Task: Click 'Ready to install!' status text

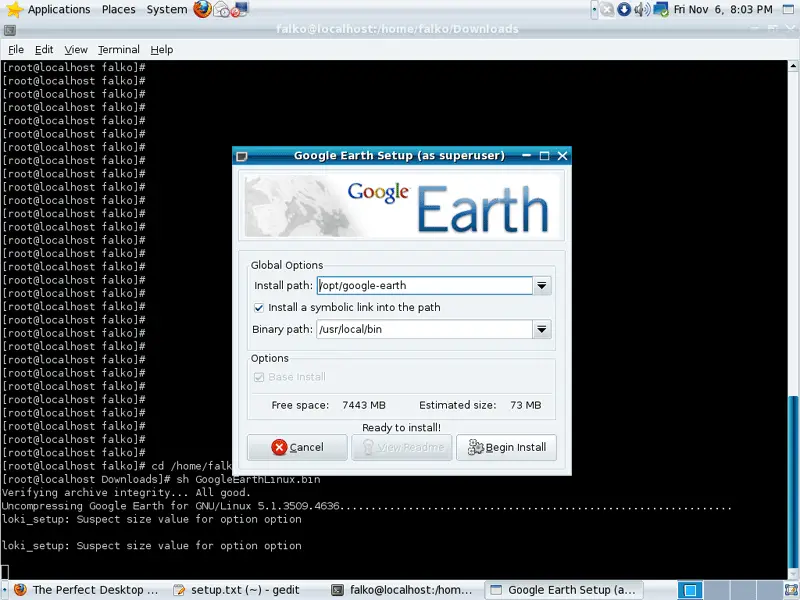Action: pyautogui.click(x=402, y=428)
